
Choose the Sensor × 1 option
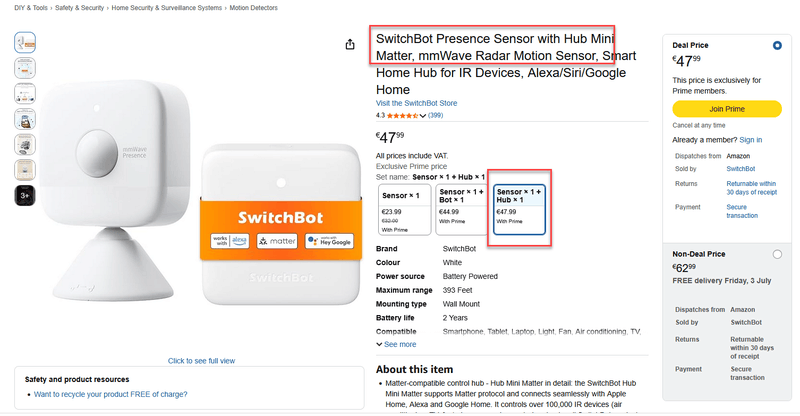click(405, 210)
